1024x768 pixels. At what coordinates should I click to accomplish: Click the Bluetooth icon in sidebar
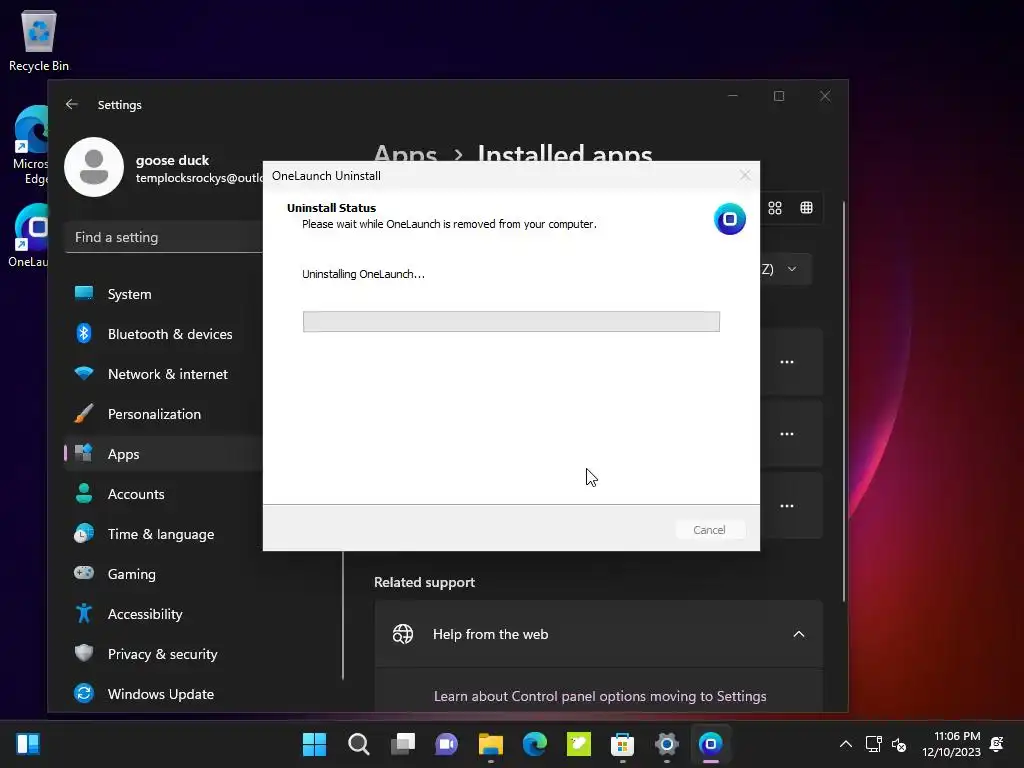pyautogui.click(x=84, y=333)
